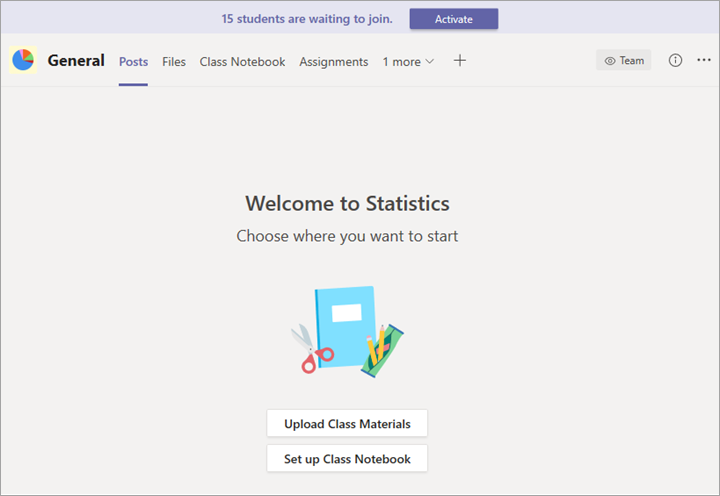Open more options ellipsis menu
Viewport: 720px width, 496px height.
[704, 61]
